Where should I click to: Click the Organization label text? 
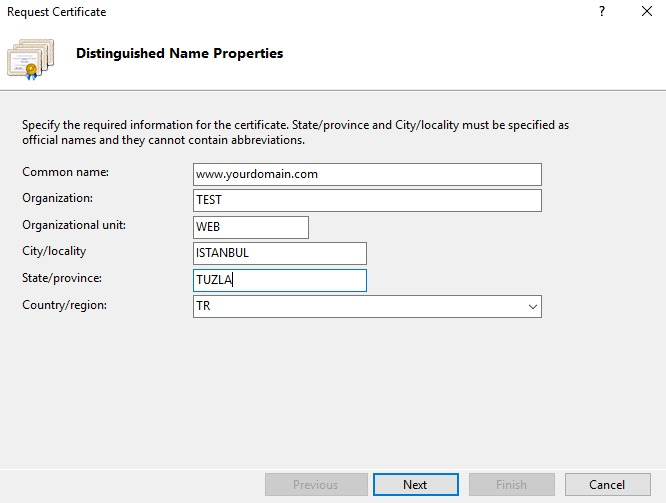[57, 198]
